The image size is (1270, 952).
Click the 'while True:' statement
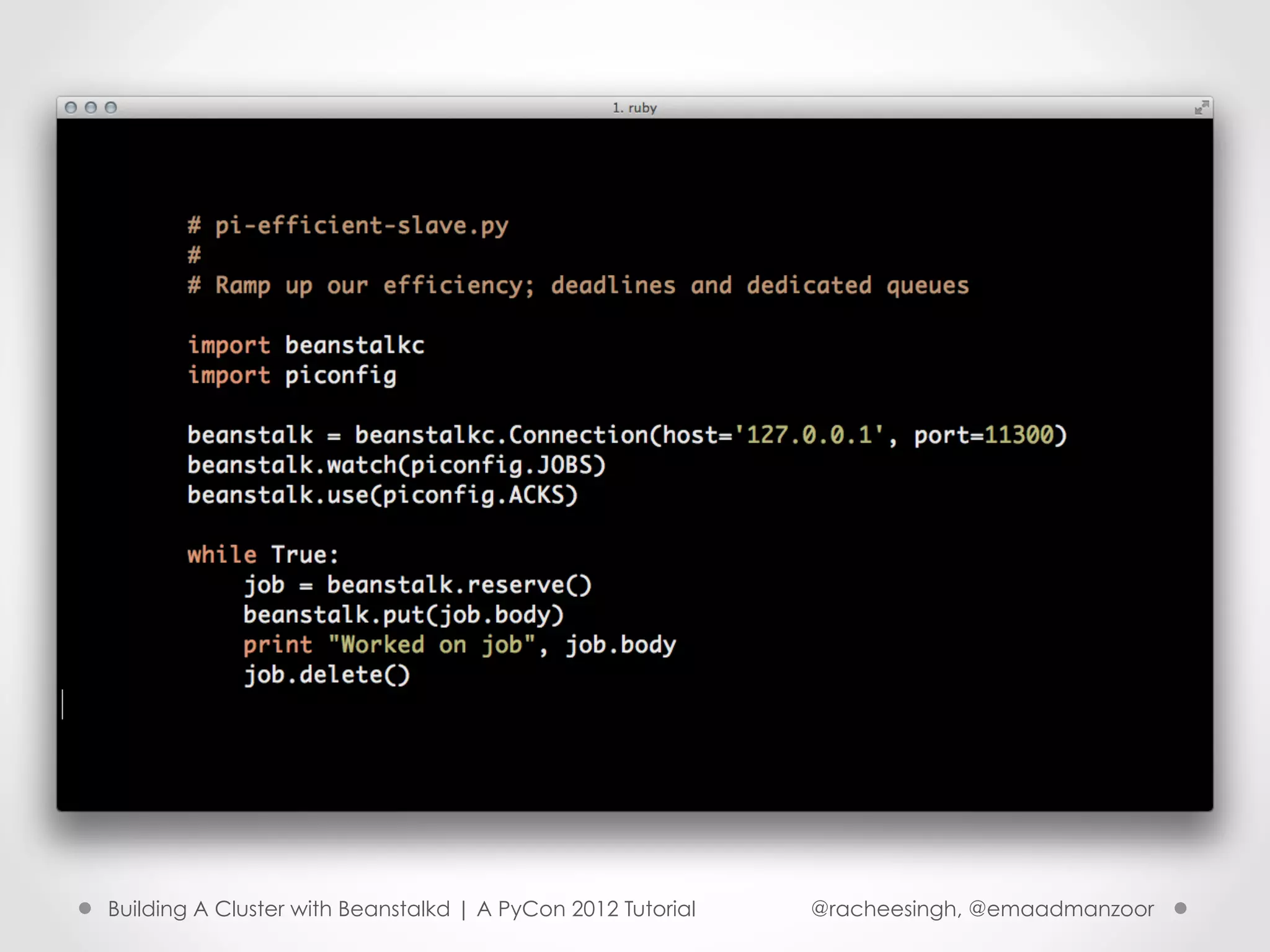click(x=263, y=555)
